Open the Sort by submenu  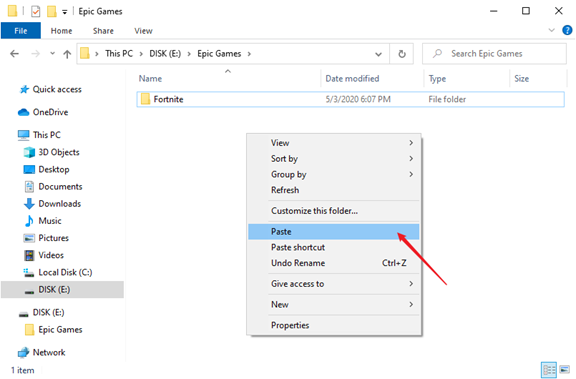tap(334, 159)
